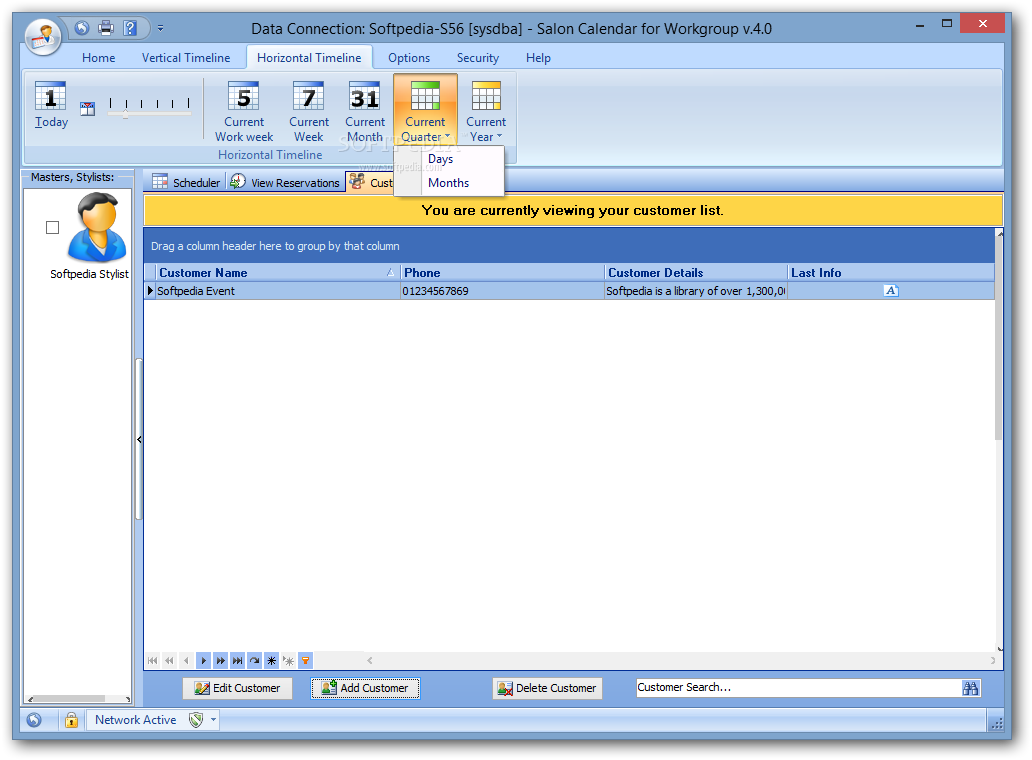Click the shield icon beside Network Active
This screenshot has width=1032, height=760.
pos(196,720)
